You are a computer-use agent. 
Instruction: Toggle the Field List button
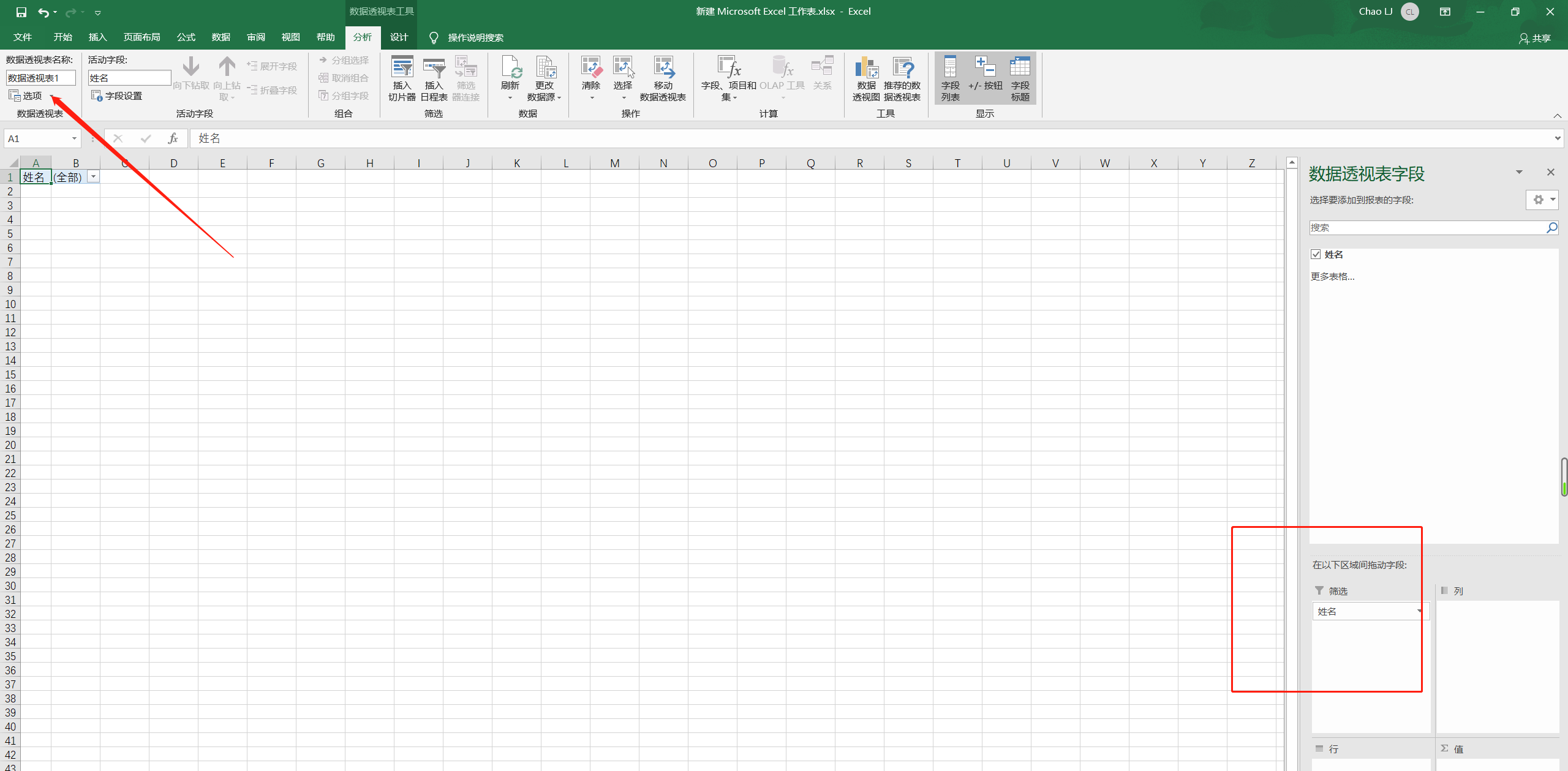point(950,78)
